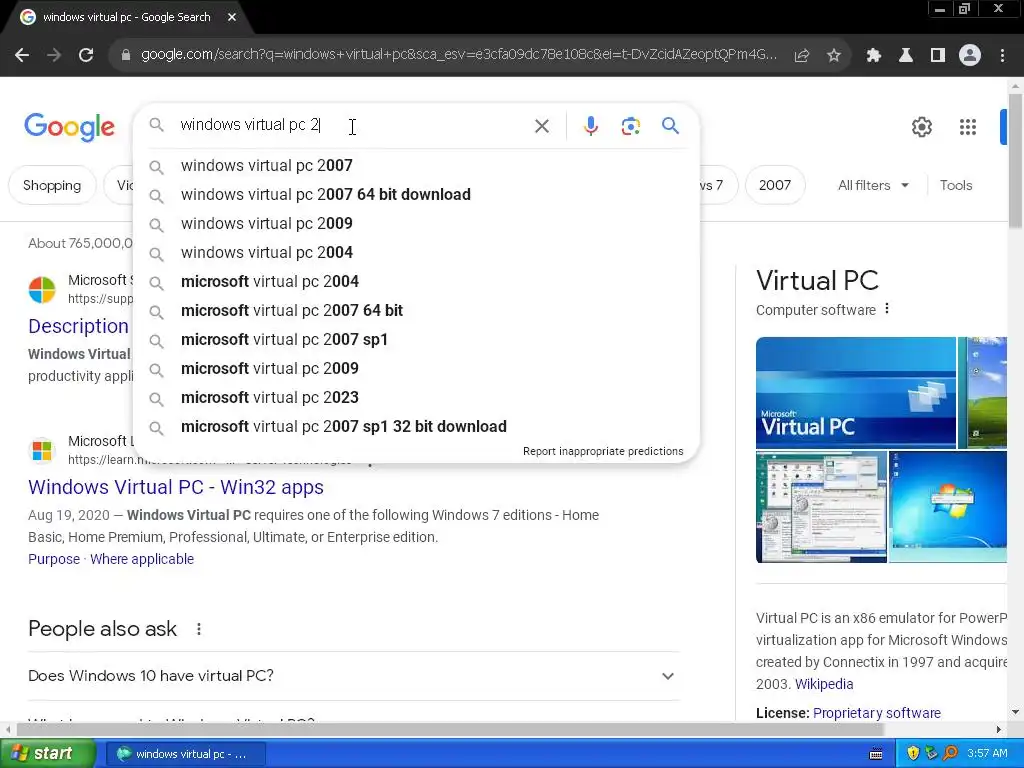Click the scrollbar down arrow
This screenshot has height=768, width=1024.
coord(1015,712)
